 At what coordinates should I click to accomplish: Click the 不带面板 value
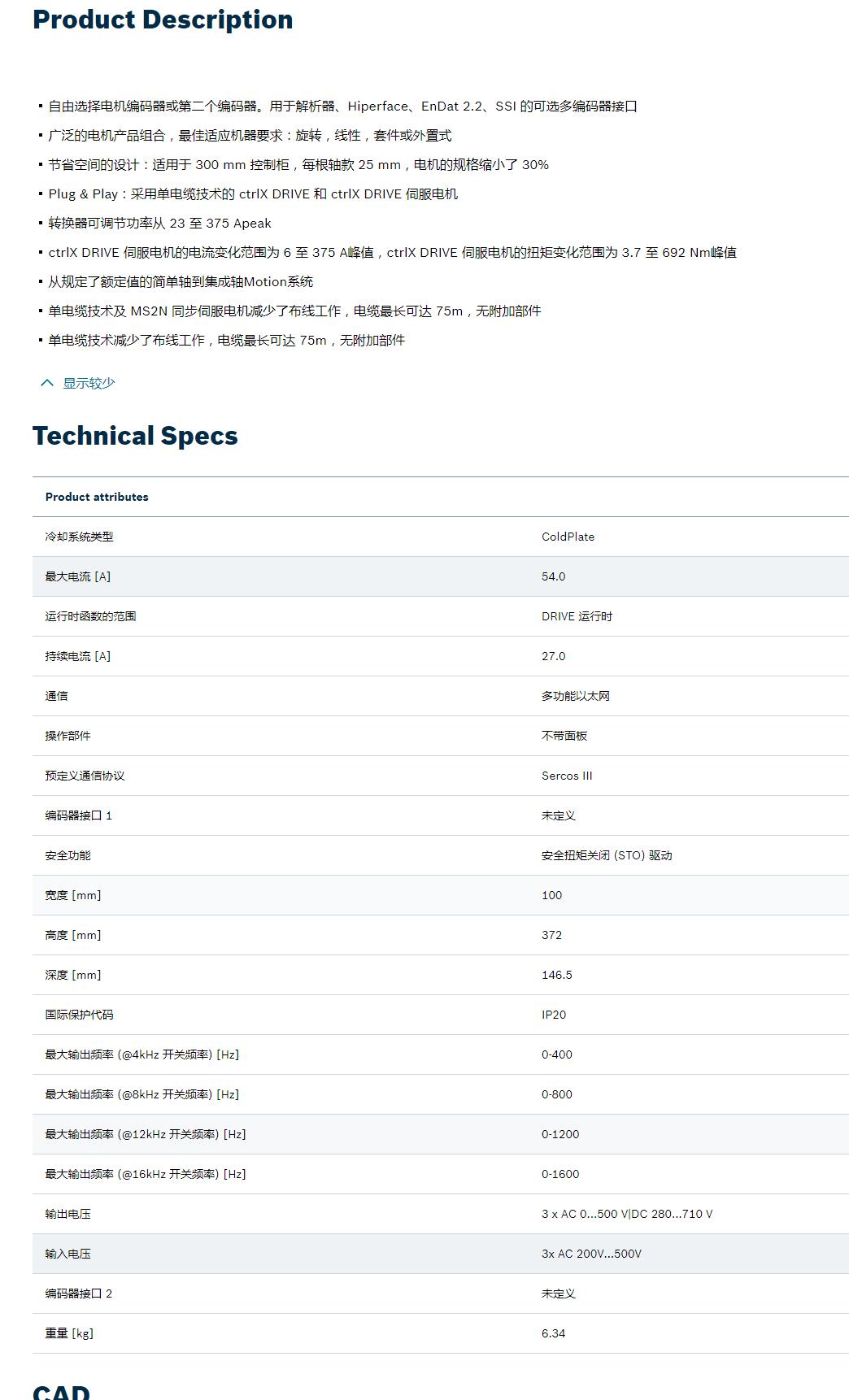(x=564, y=736)
